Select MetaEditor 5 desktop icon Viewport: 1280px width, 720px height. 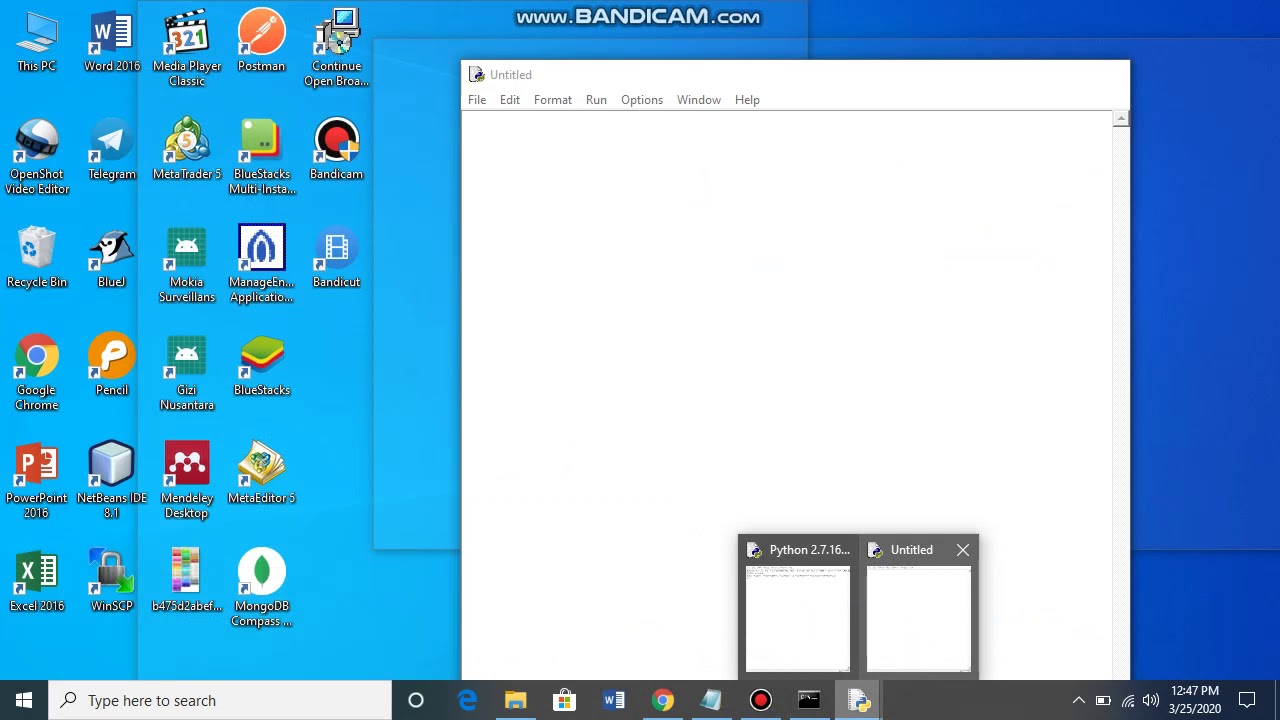coord(262,474)
